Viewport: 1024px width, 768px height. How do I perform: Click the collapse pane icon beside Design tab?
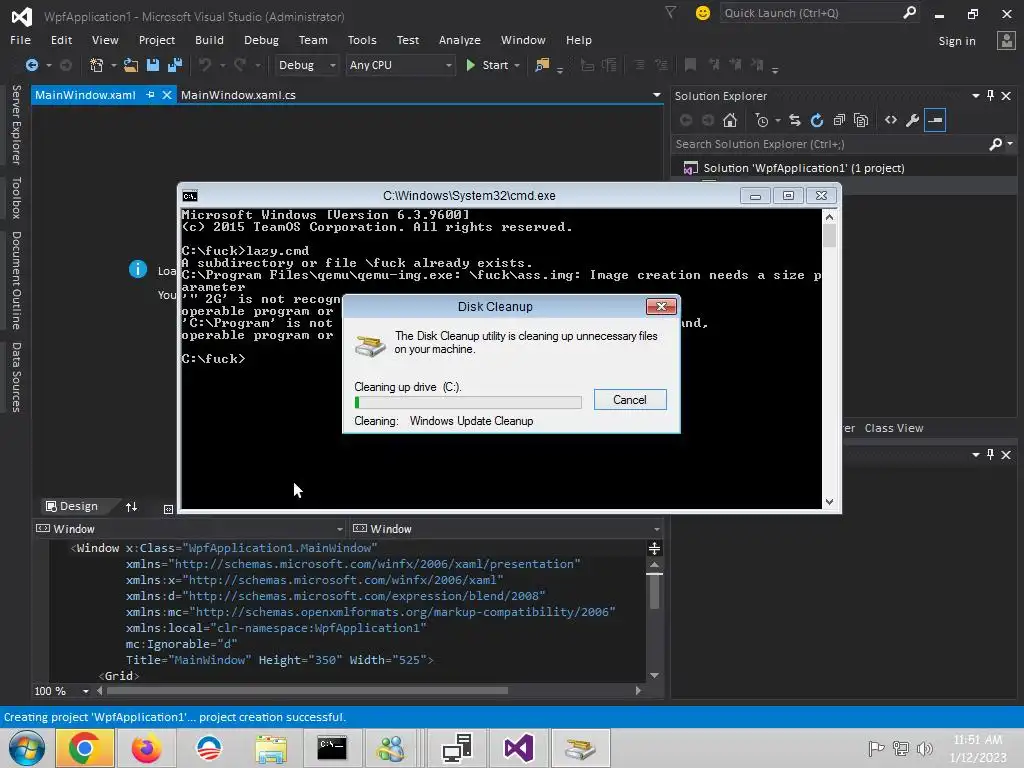point(168,509)
